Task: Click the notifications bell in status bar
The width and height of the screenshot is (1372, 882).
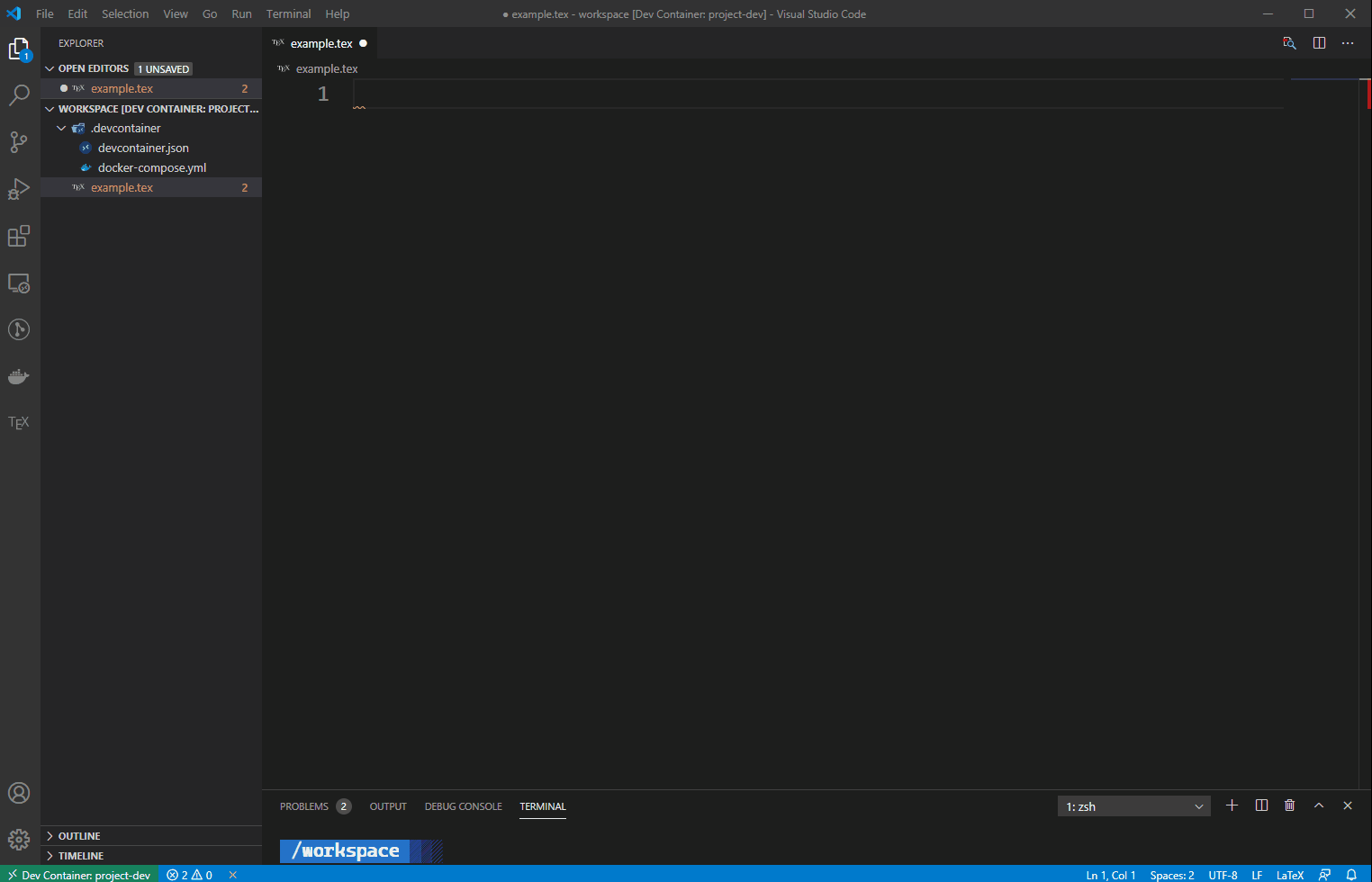Action: 1351,875
